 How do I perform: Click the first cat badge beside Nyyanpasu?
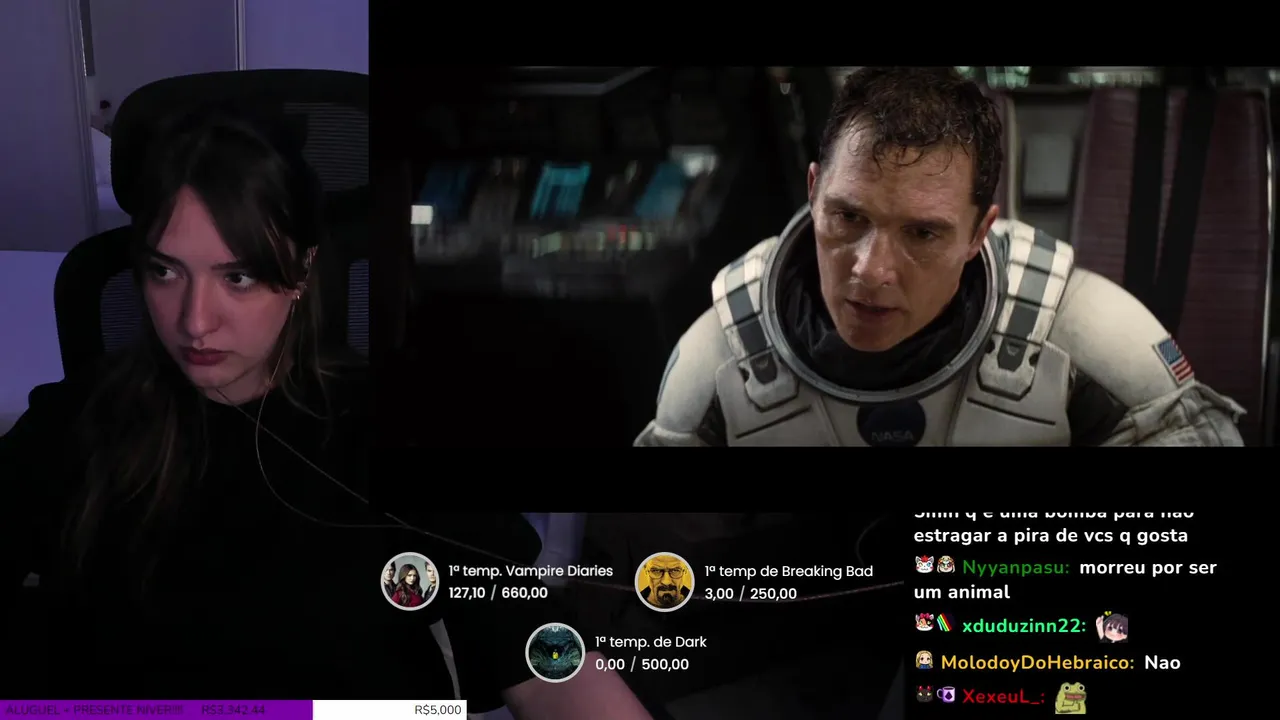(924, 566)
